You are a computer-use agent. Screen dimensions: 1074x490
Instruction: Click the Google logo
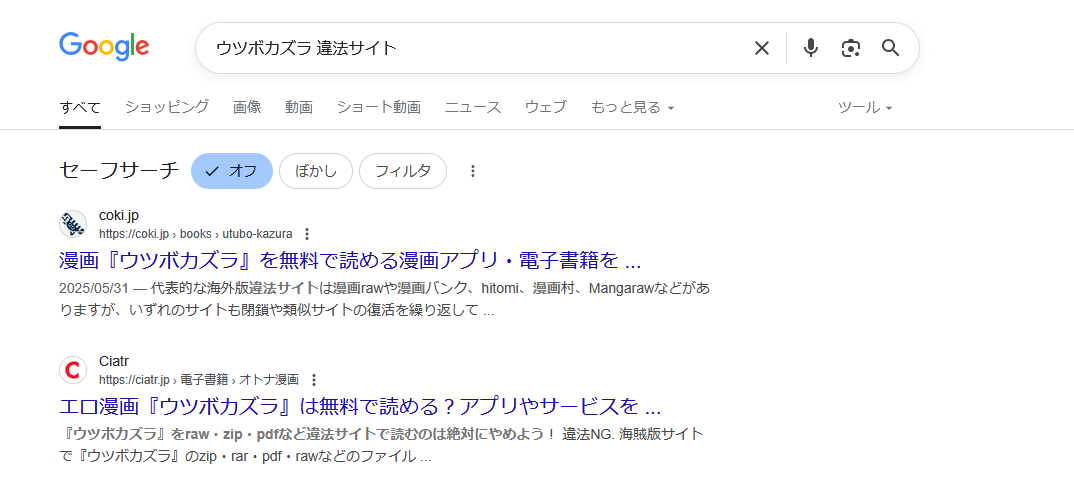point(104,47)
